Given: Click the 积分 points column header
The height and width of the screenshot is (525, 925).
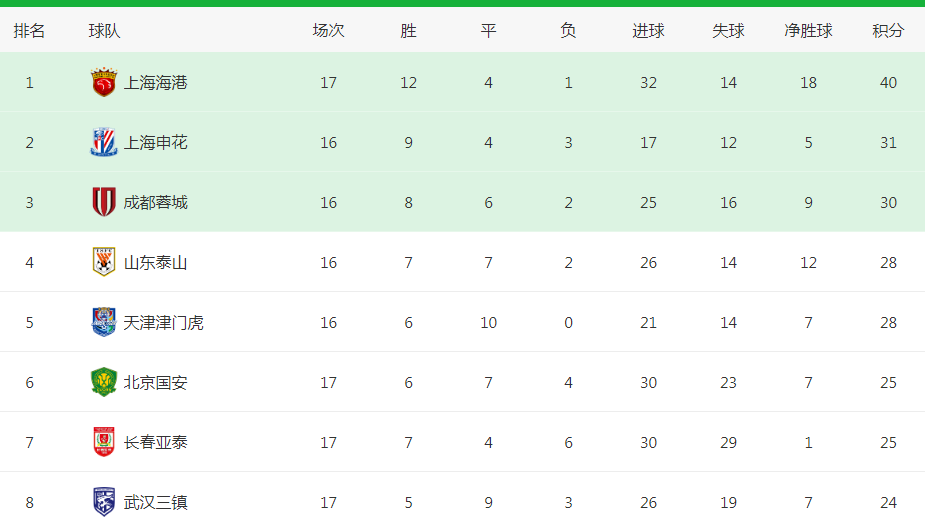Looking at the screenshot, I should [x=888, y=31].
